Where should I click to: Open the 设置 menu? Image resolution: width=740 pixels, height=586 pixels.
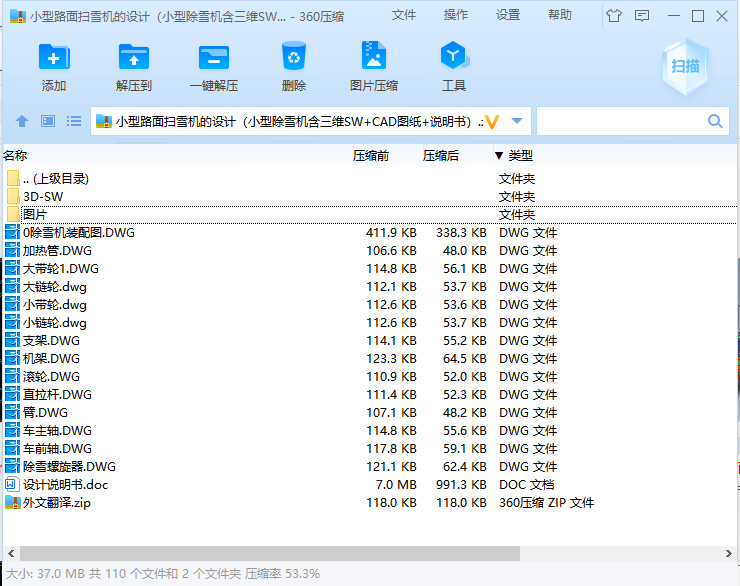pyautogui.click(x=508, y=15)
